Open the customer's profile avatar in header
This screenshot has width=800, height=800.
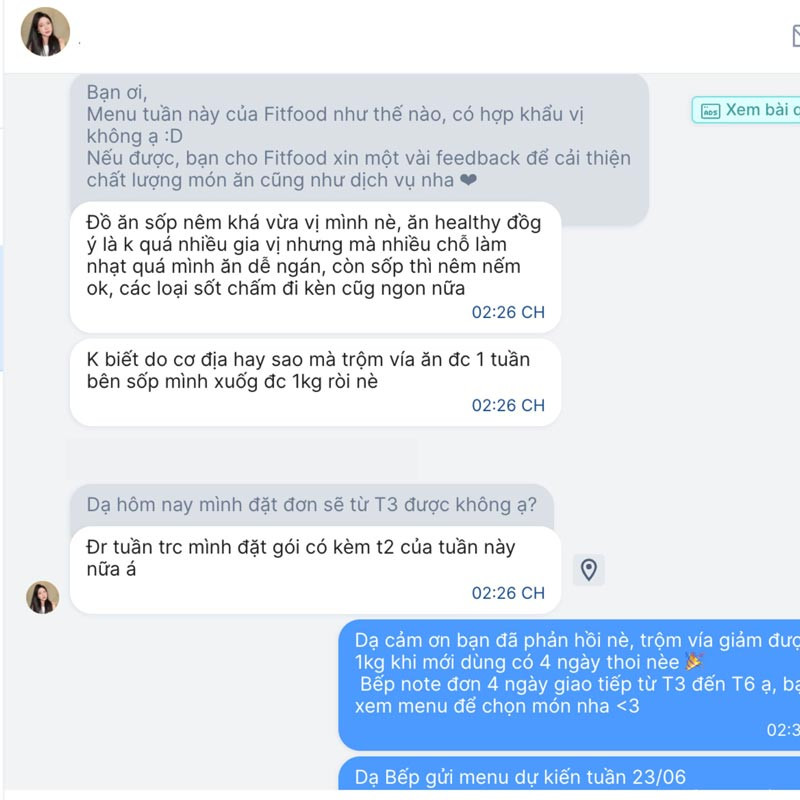[x=45, y=31]
